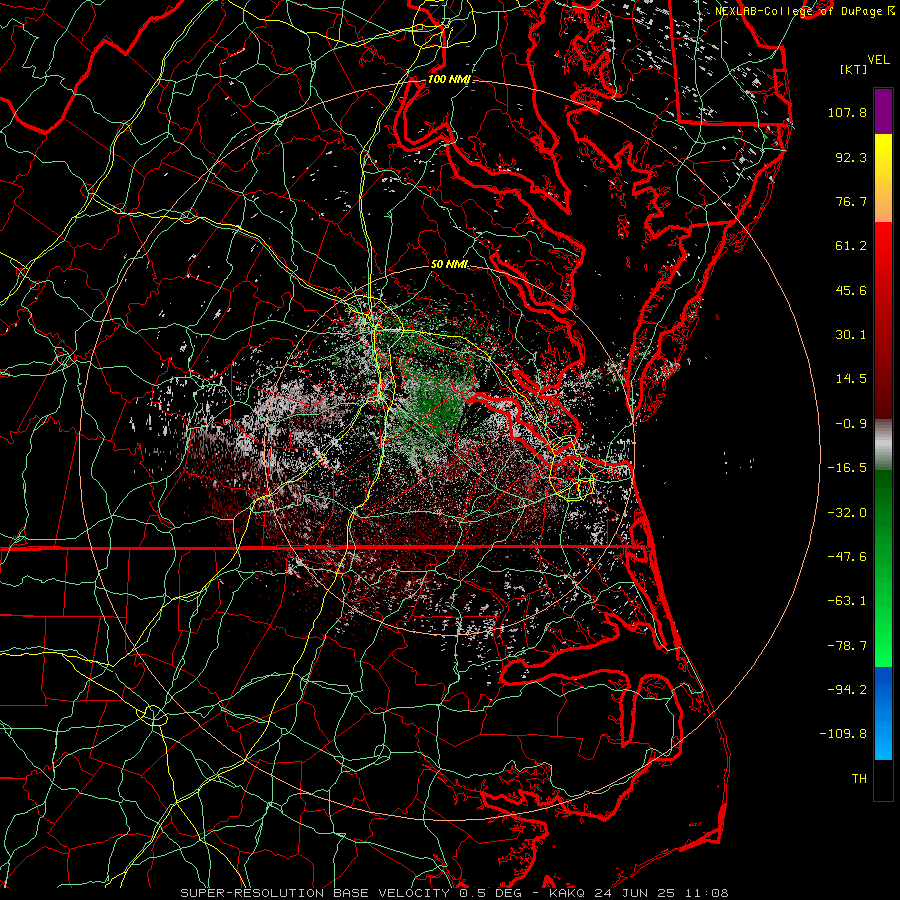Viewport: 900px width, 900px height.
Task: Click the 45.6 legend value
Action: click(851, 290)
